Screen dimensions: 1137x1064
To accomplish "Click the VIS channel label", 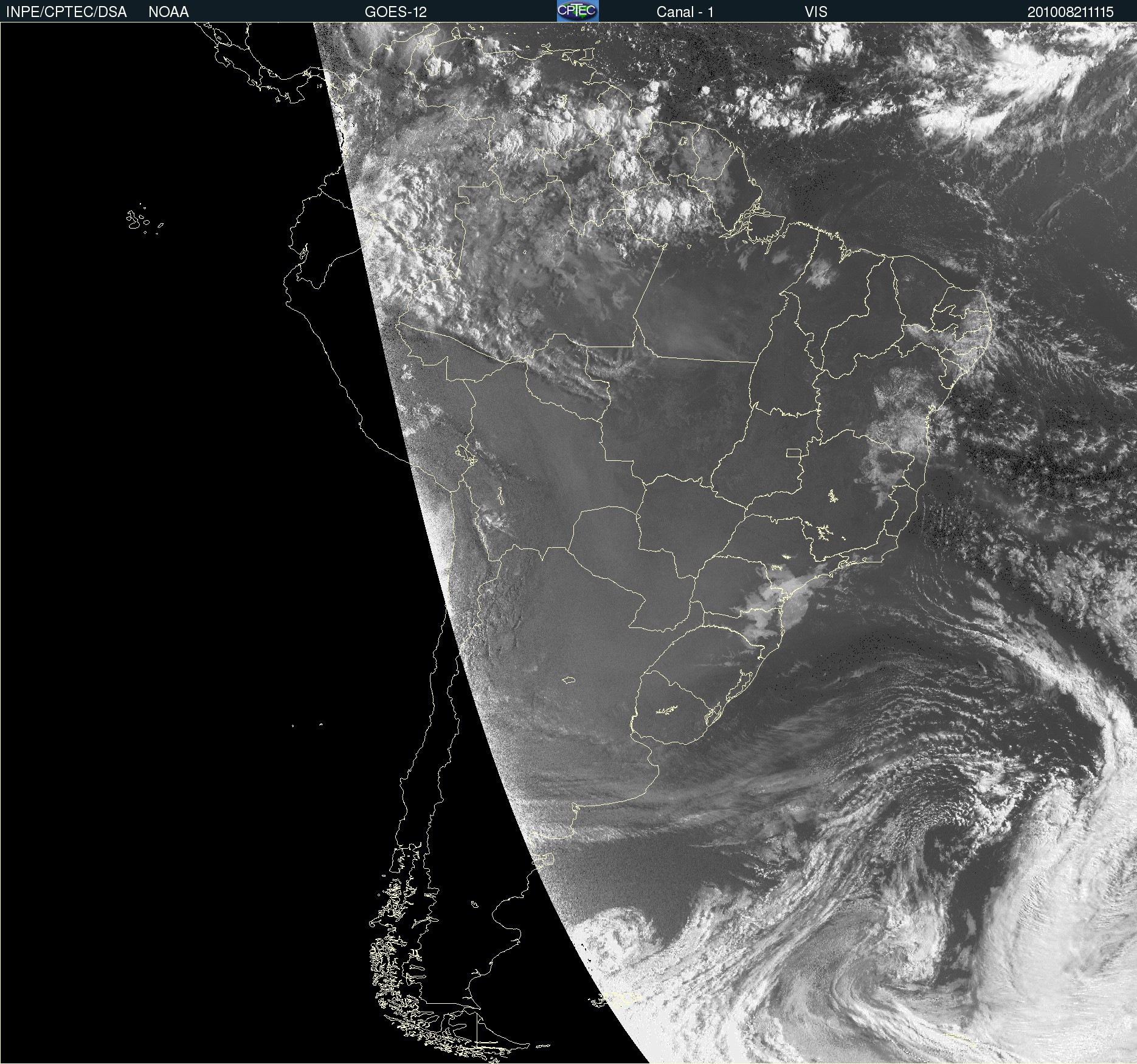I will pyautogui.click(x=816, y=12).
